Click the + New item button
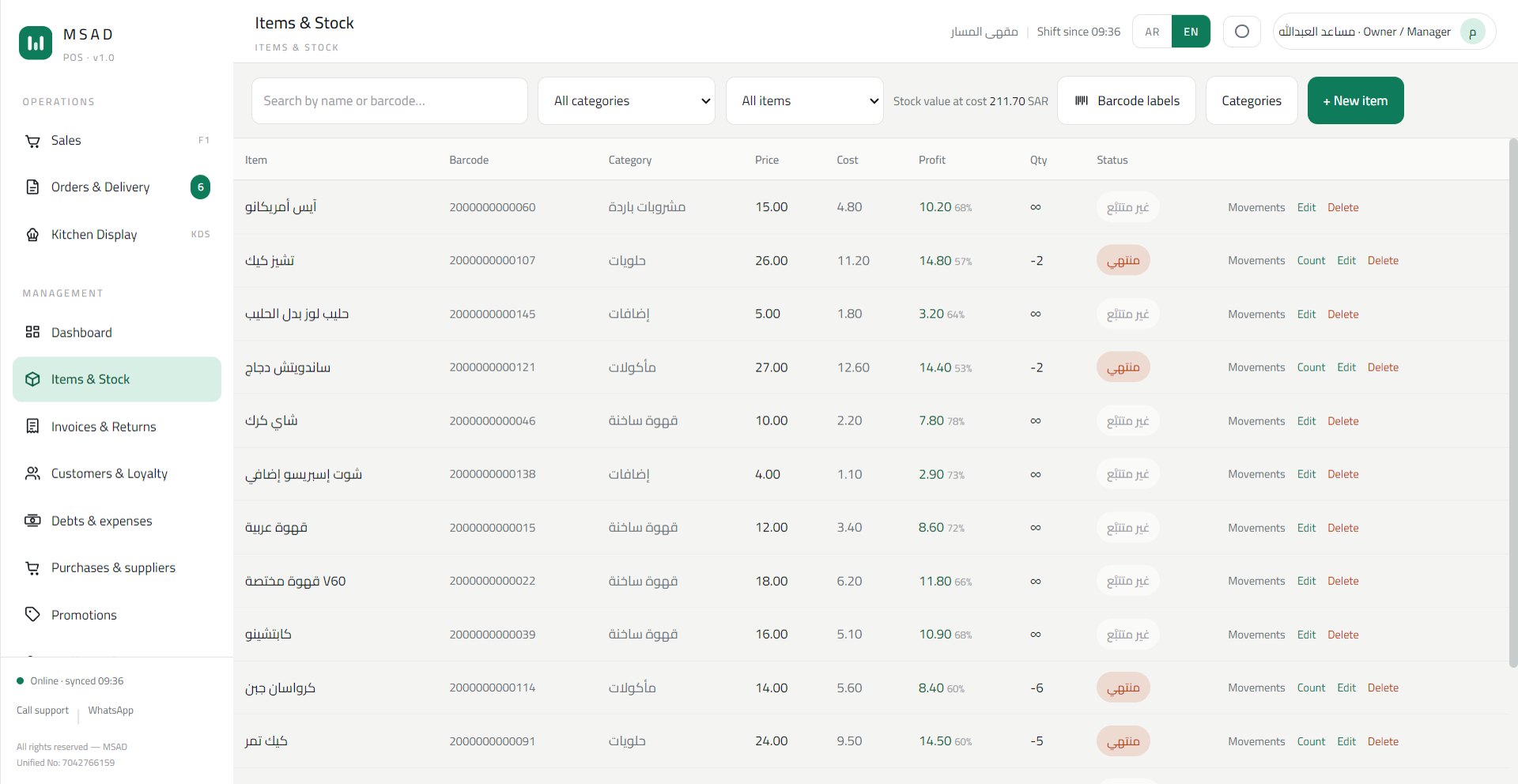This screenshot has width=1518, height=784. tap(1356, 100)
